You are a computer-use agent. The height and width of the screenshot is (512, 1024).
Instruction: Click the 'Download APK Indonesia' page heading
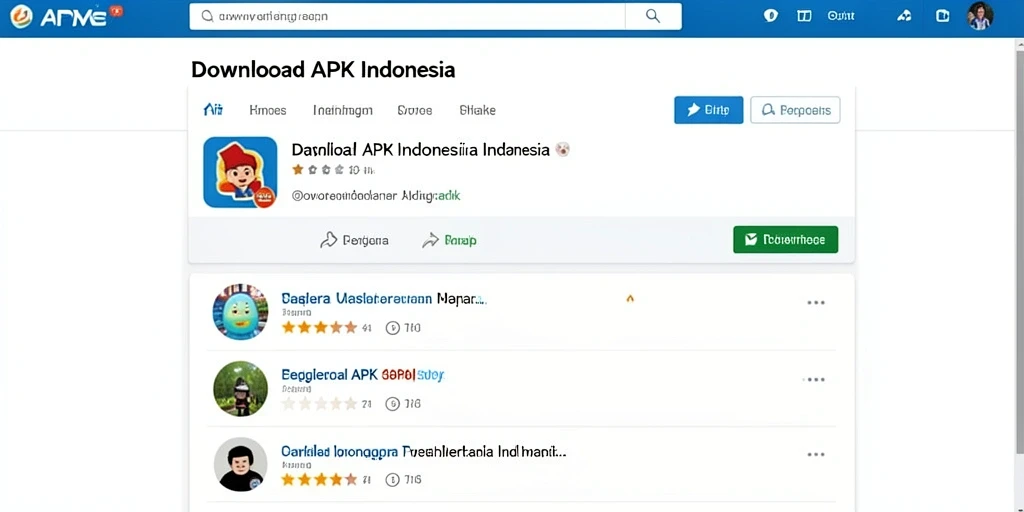click(323, 69)
